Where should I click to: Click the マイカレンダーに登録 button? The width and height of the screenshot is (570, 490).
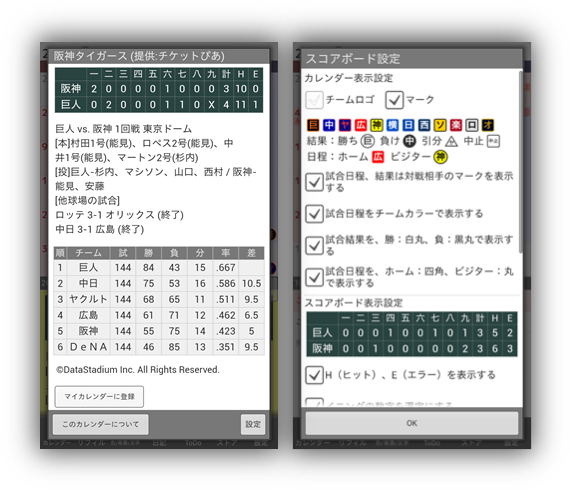click(x=99, y=397)
